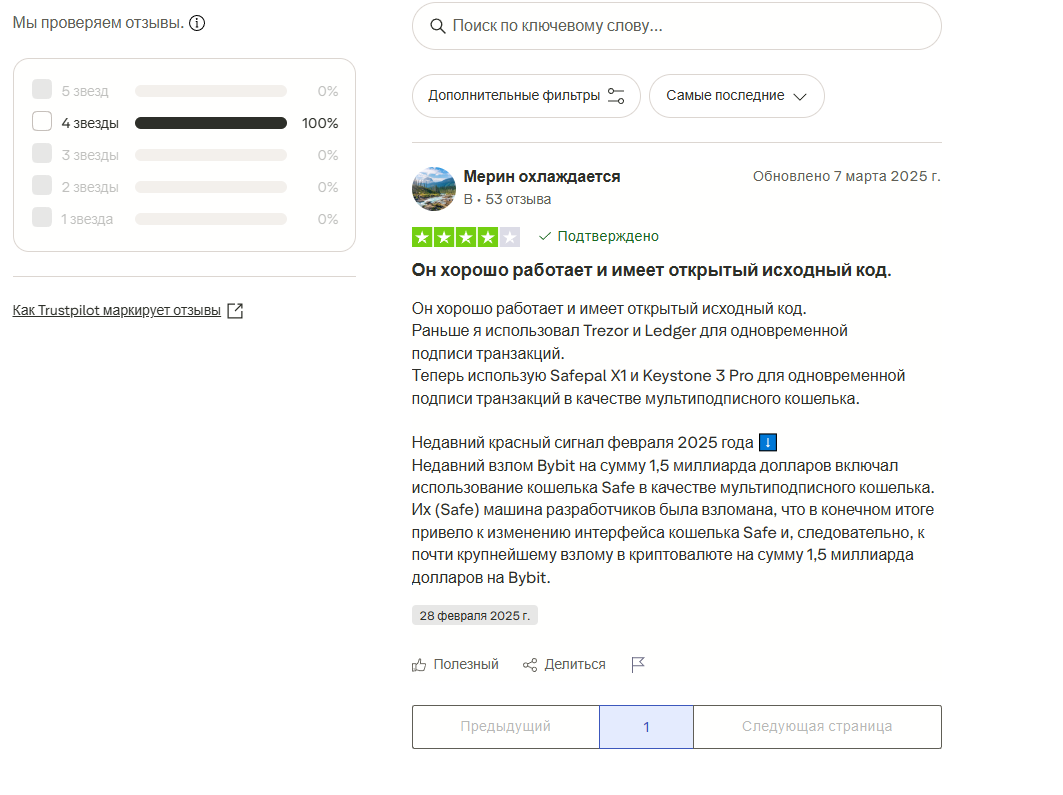Screen dimensions: 1063x795
Task: Click the 4 звезды 100% rating bar
Action: [211, 123]
